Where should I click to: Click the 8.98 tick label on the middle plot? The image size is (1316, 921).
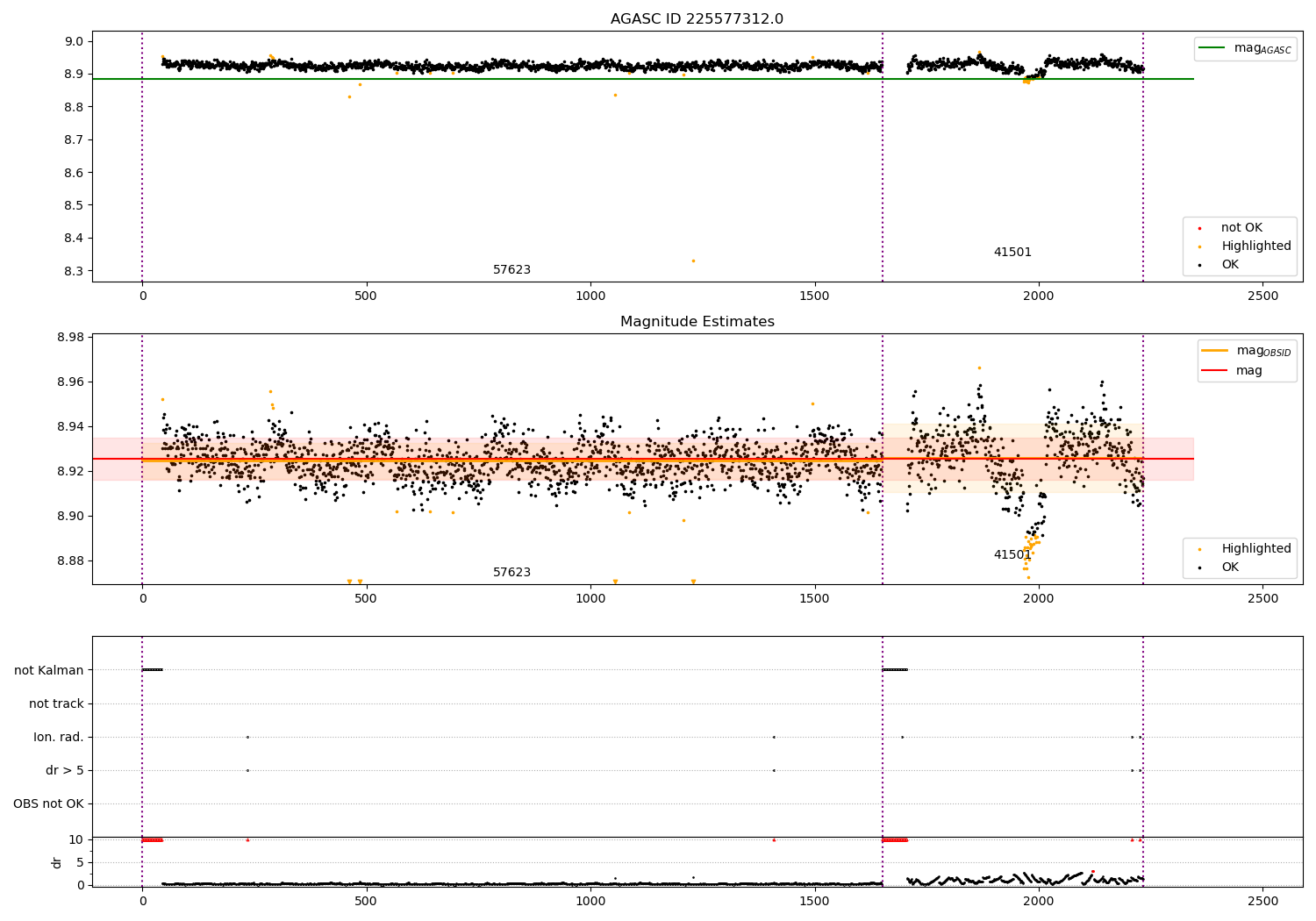71,337
